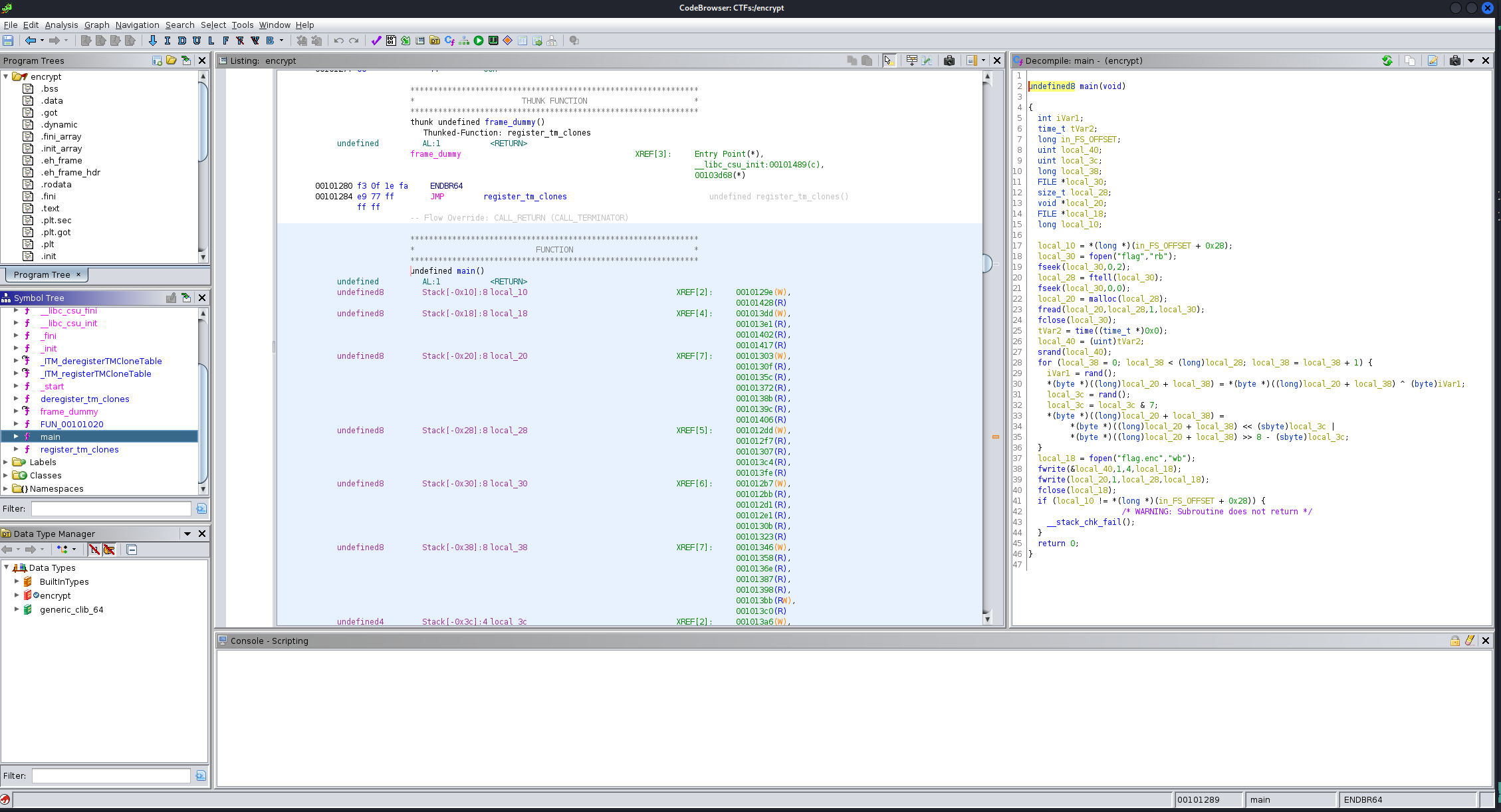The image size is (1501, 812).
Task: Click XREF address 0010129e in Listing
Action: 754,292
